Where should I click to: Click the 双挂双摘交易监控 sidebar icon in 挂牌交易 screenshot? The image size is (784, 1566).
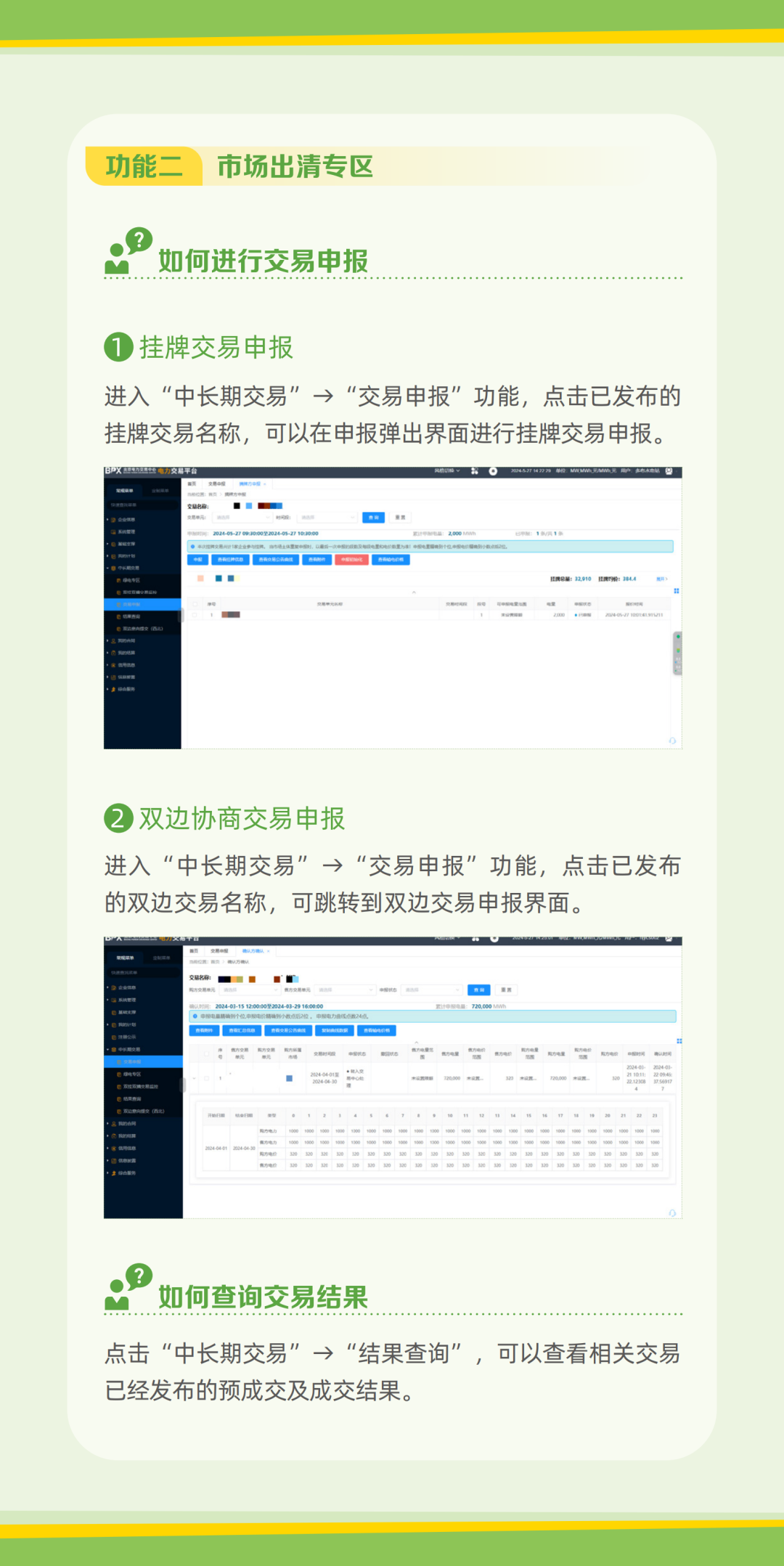click(119, 592)
